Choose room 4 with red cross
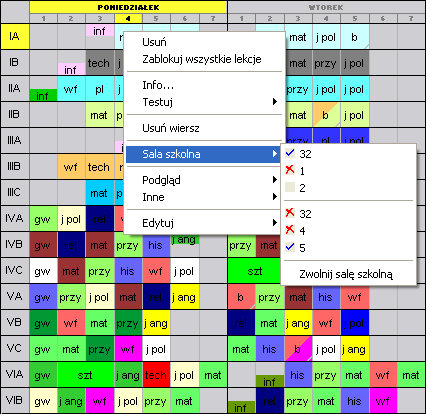The width and height of the screenshot is (426, 414). [x=348, y=231]
